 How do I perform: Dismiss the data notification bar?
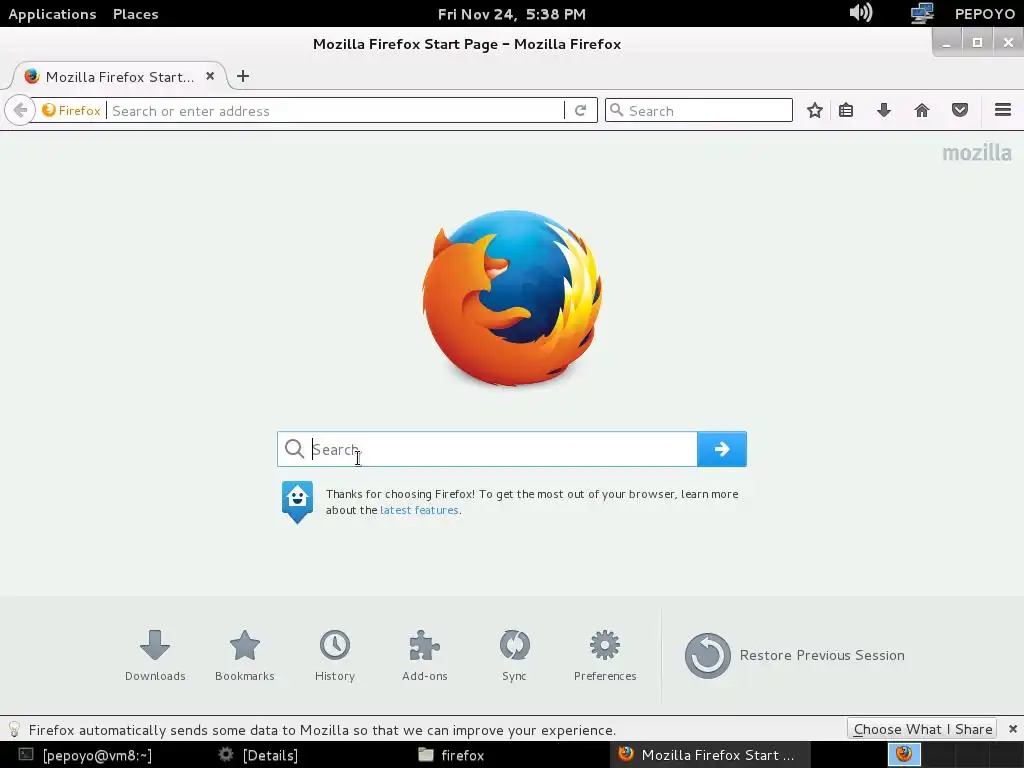(1012, 729)
